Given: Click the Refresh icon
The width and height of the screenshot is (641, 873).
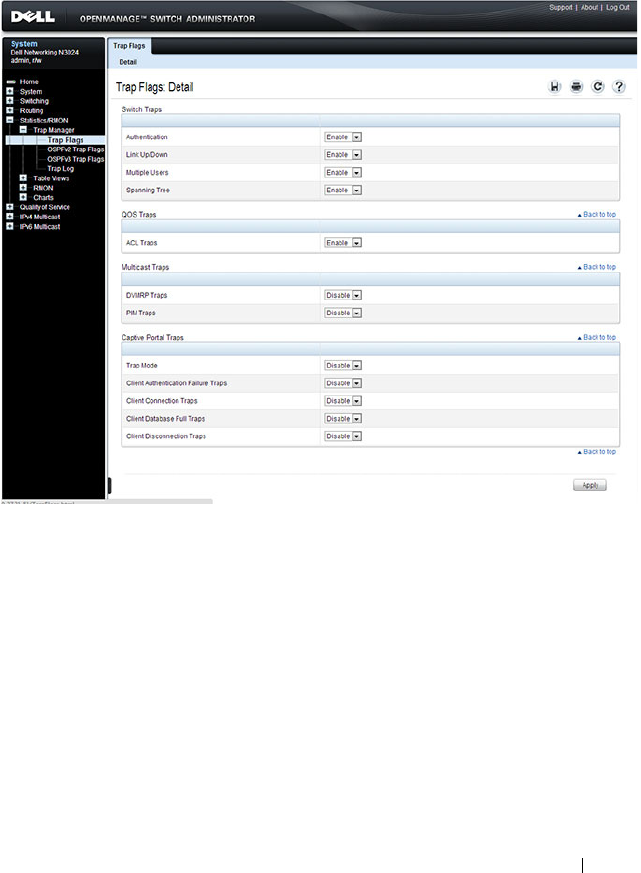Looking at the screenshot, I should coord(598,86).
